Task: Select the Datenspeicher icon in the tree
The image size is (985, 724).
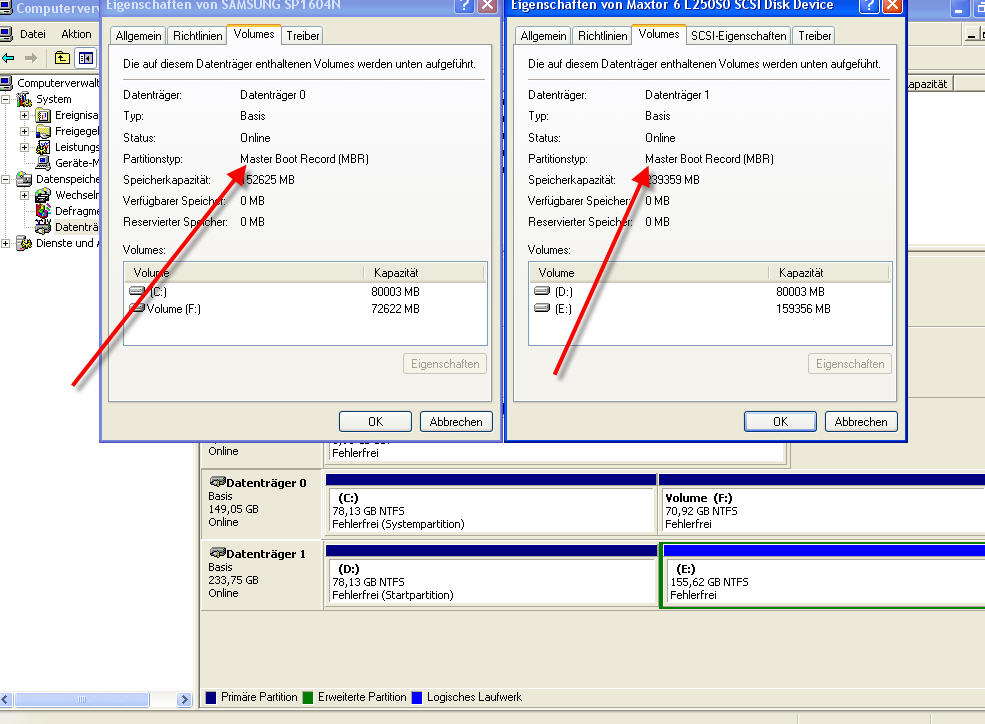Action: [x=24, y=179]
